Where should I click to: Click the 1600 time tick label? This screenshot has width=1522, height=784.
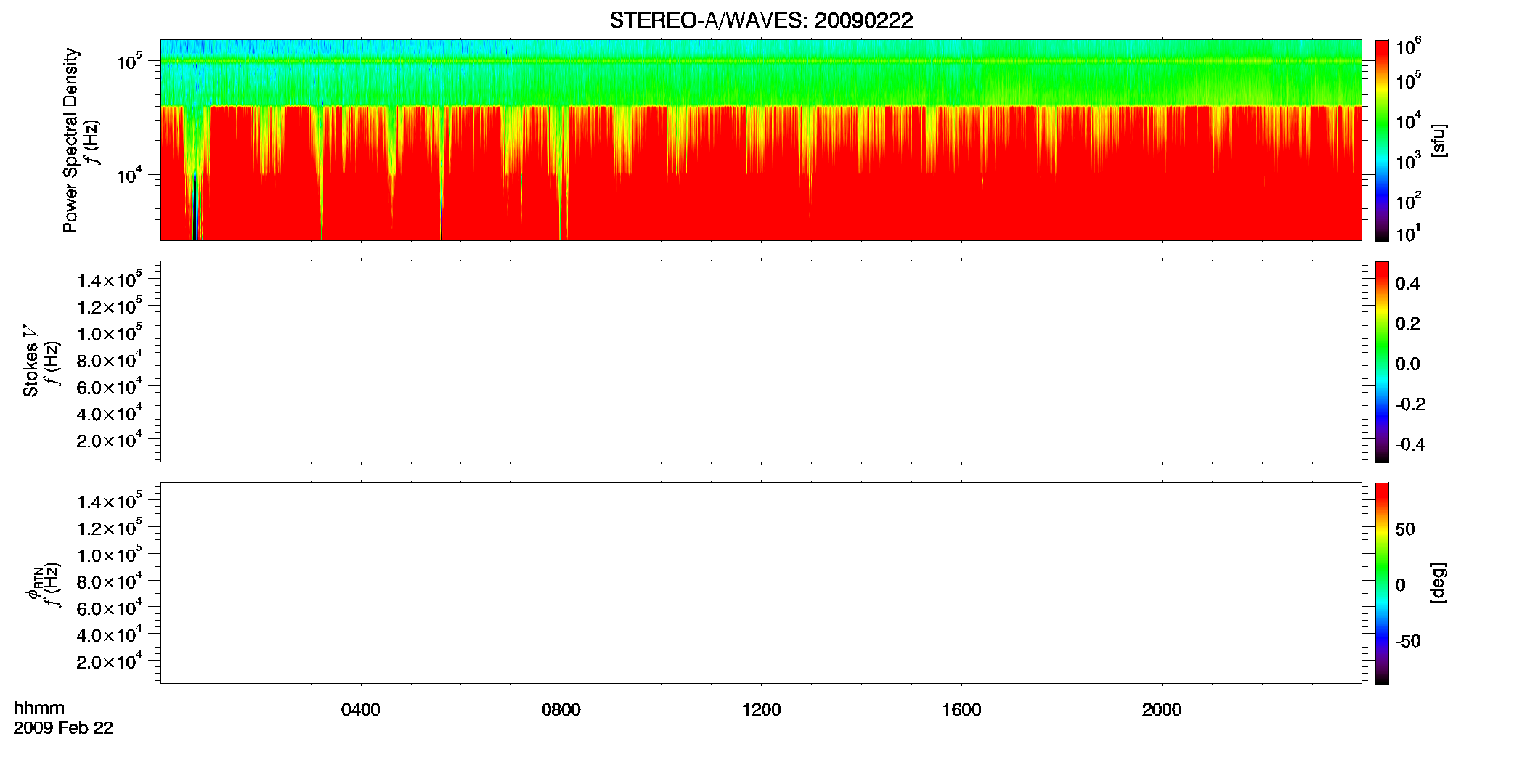961,710
